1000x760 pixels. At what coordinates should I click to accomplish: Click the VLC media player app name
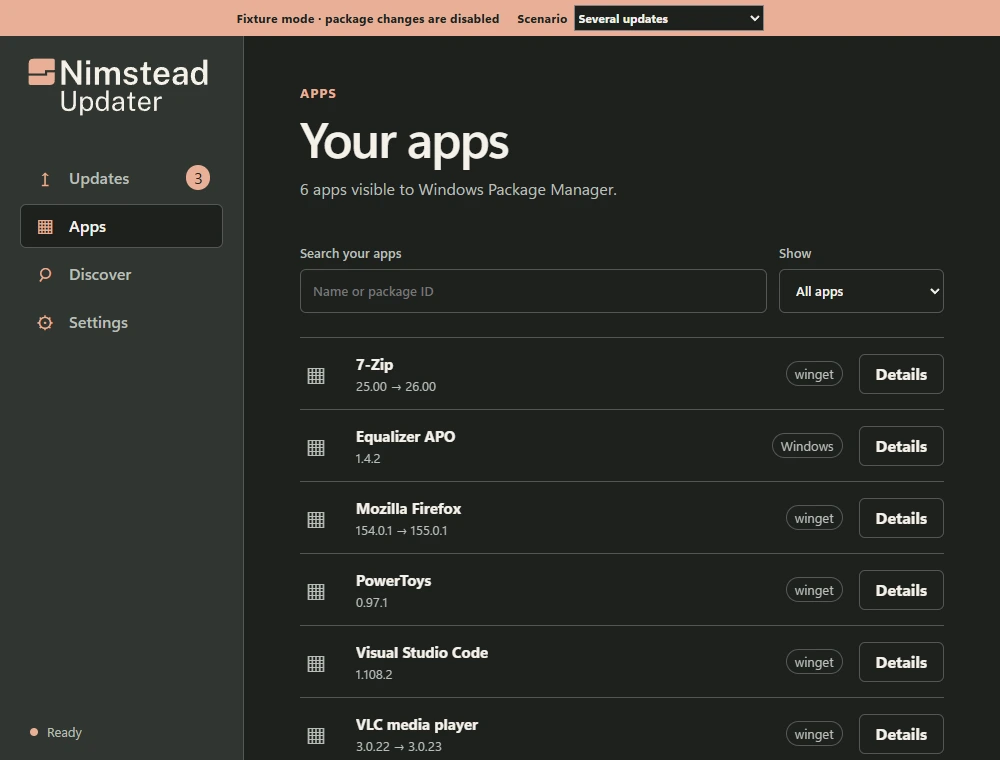coord(417,725)
